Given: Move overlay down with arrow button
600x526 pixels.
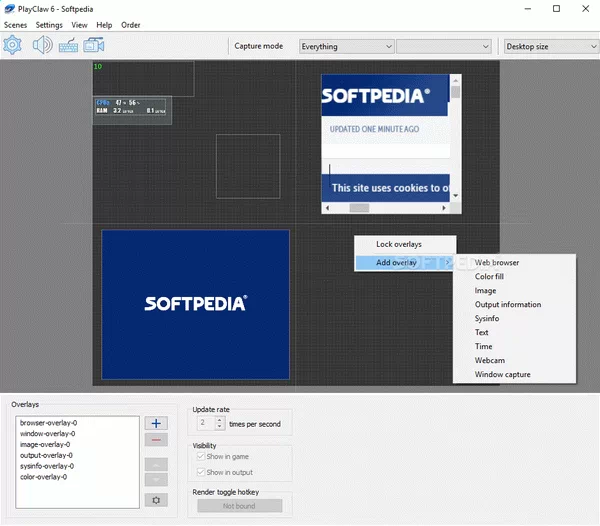Looking at the screenshot, I should 156,480.
